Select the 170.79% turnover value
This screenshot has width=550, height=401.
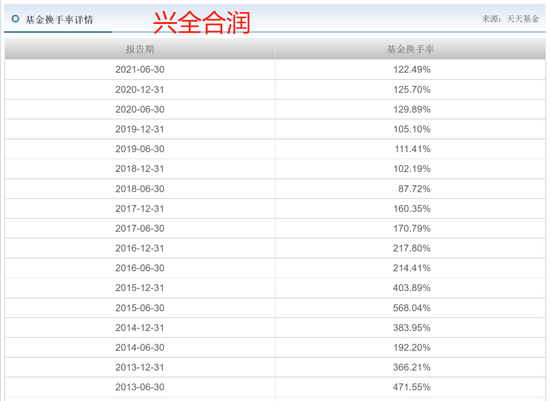(x=412, y=228)
